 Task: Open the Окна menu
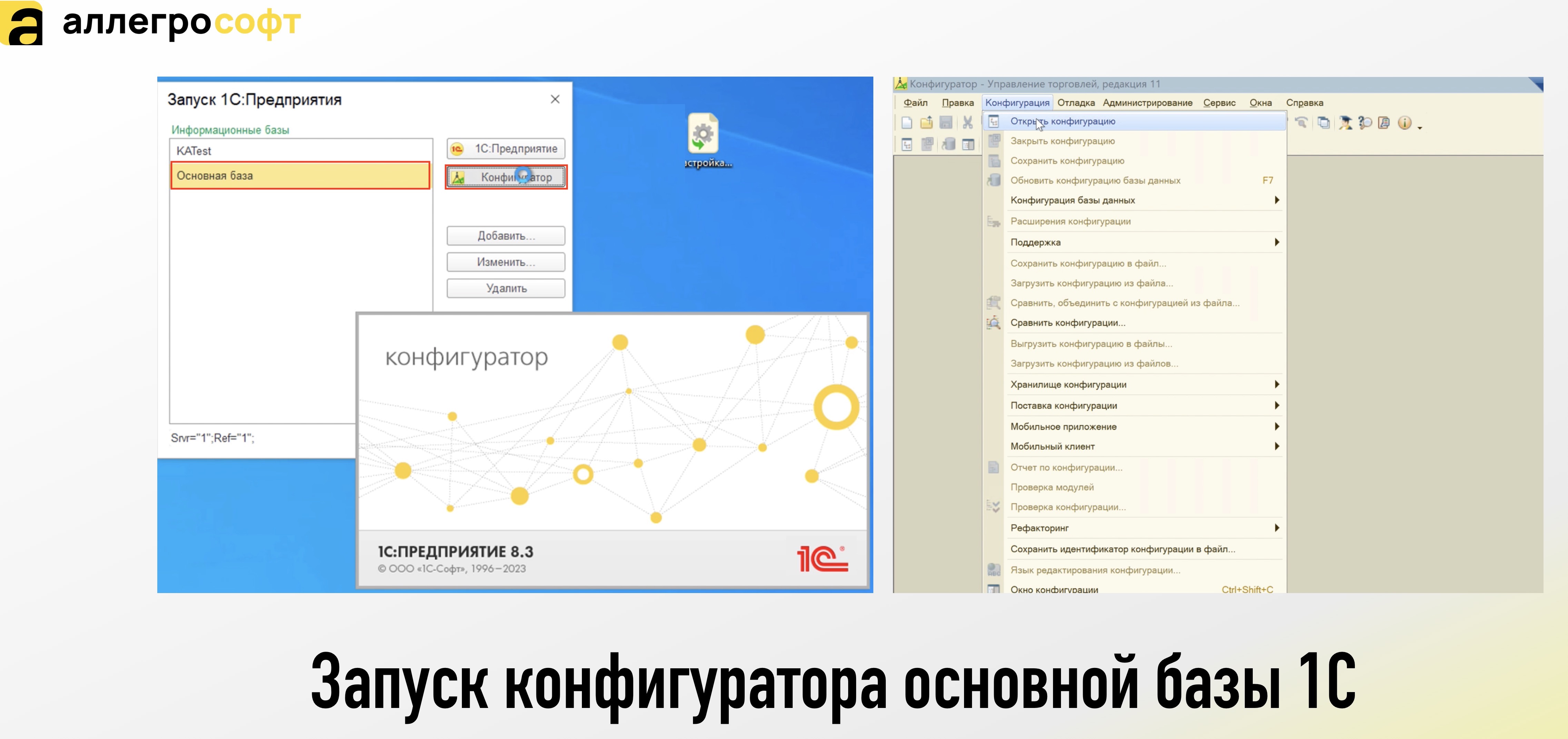[1261, 103]
